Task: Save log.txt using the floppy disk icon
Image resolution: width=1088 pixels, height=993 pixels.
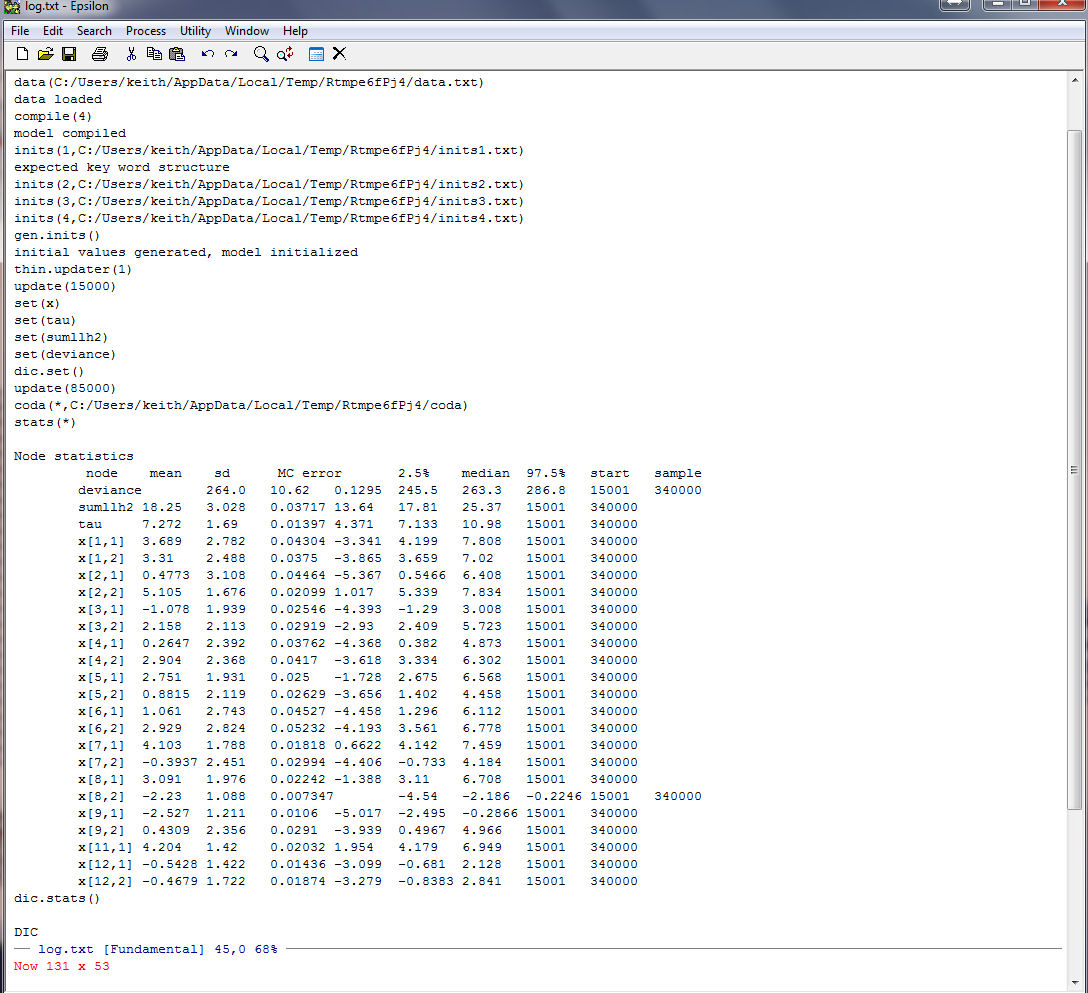Action: (69, 54)
